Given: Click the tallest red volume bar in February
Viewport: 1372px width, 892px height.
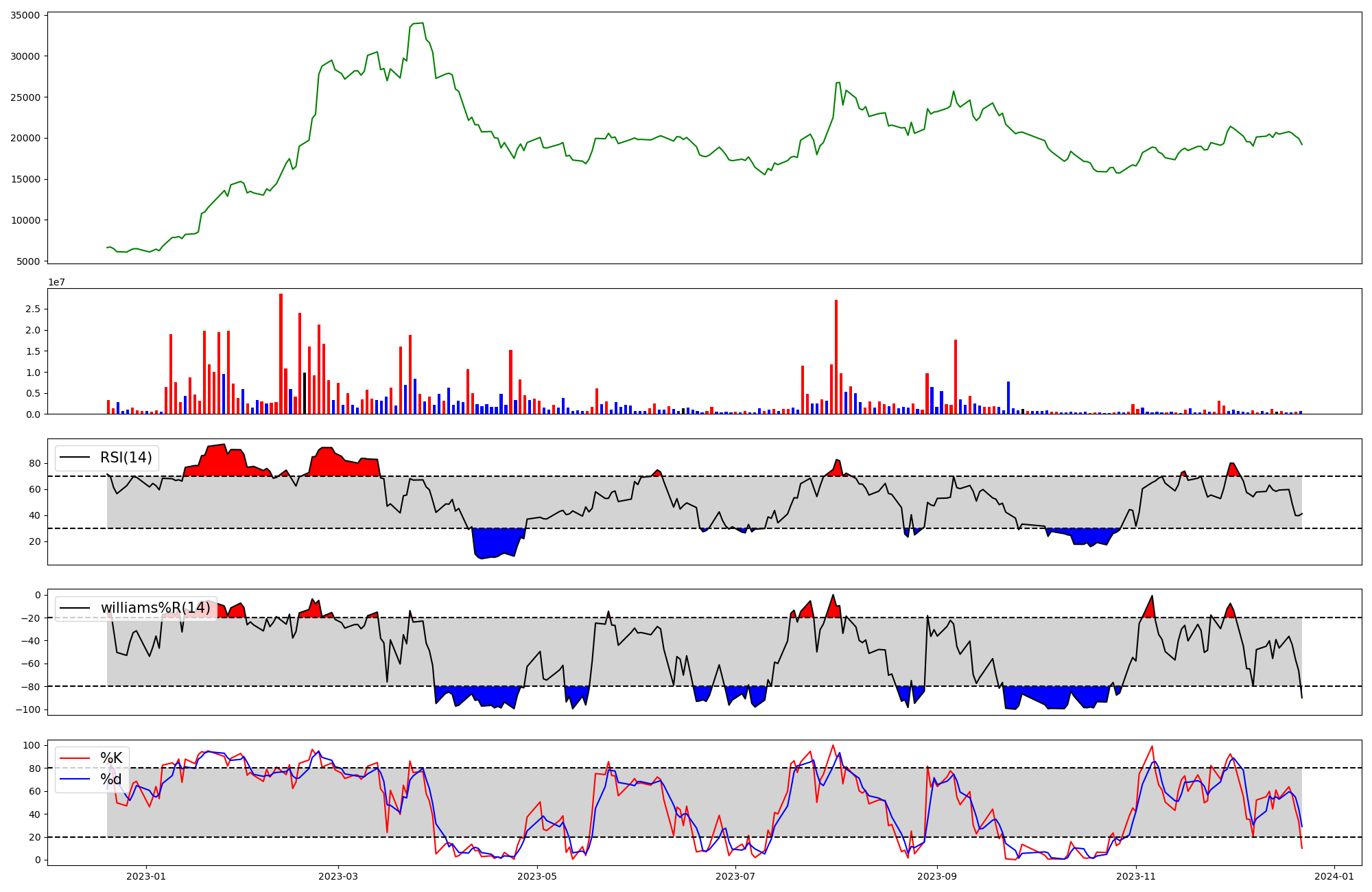Looking at the screenshot, I should tap(281, 353).
